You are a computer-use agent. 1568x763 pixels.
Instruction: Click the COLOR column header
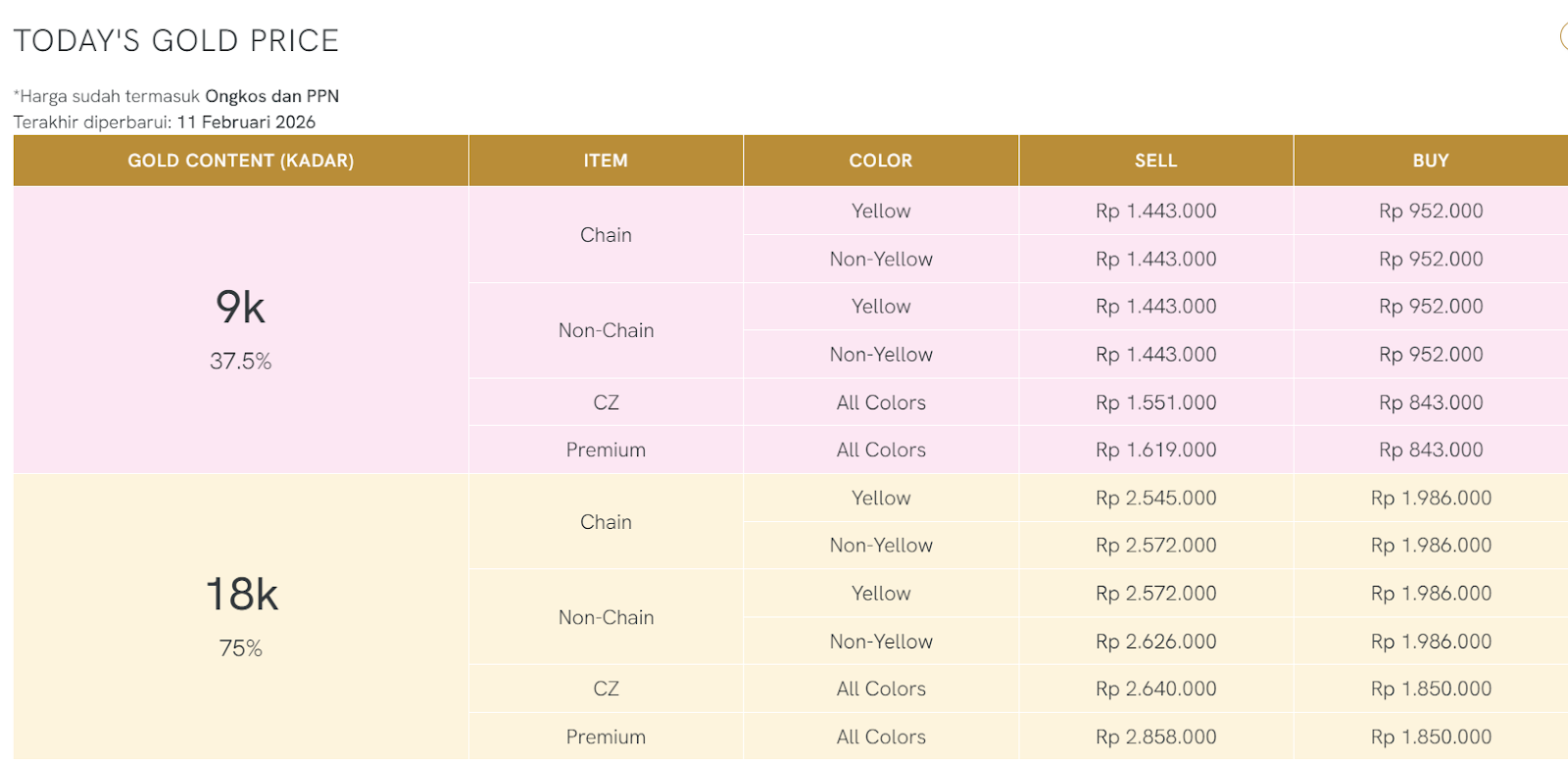tap(880, 161)
